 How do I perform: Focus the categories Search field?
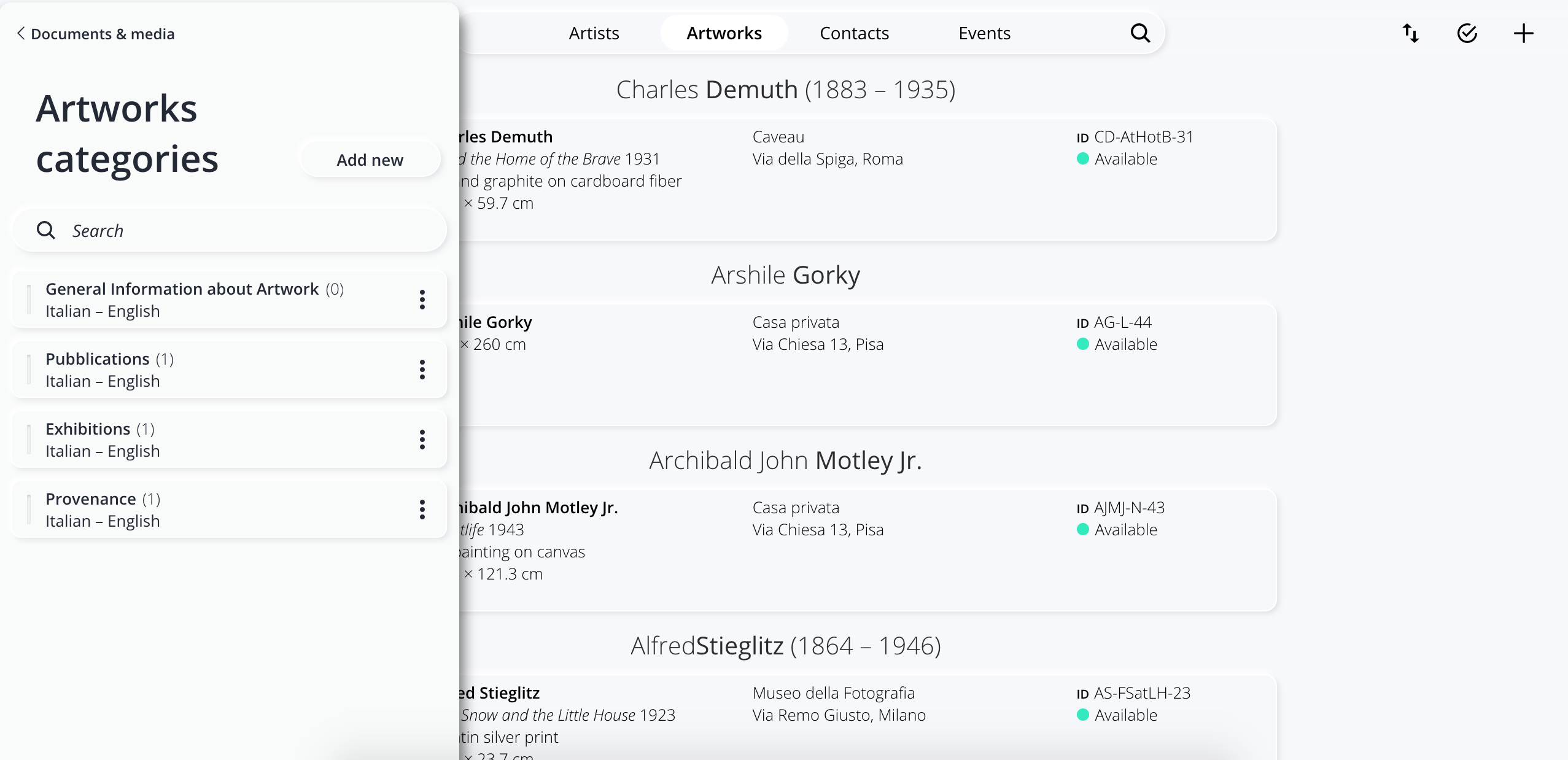[229, 230]
